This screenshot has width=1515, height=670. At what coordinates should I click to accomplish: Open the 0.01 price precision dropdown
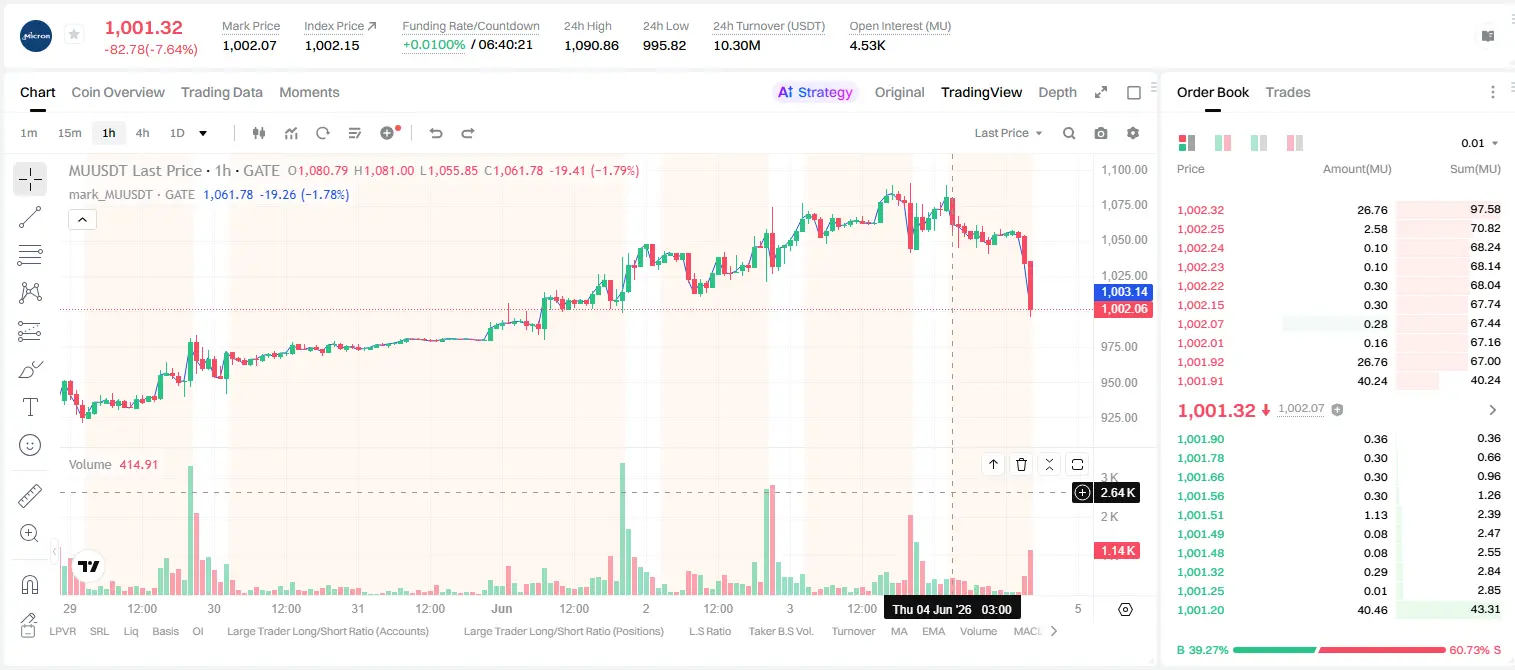point(1480,143)
